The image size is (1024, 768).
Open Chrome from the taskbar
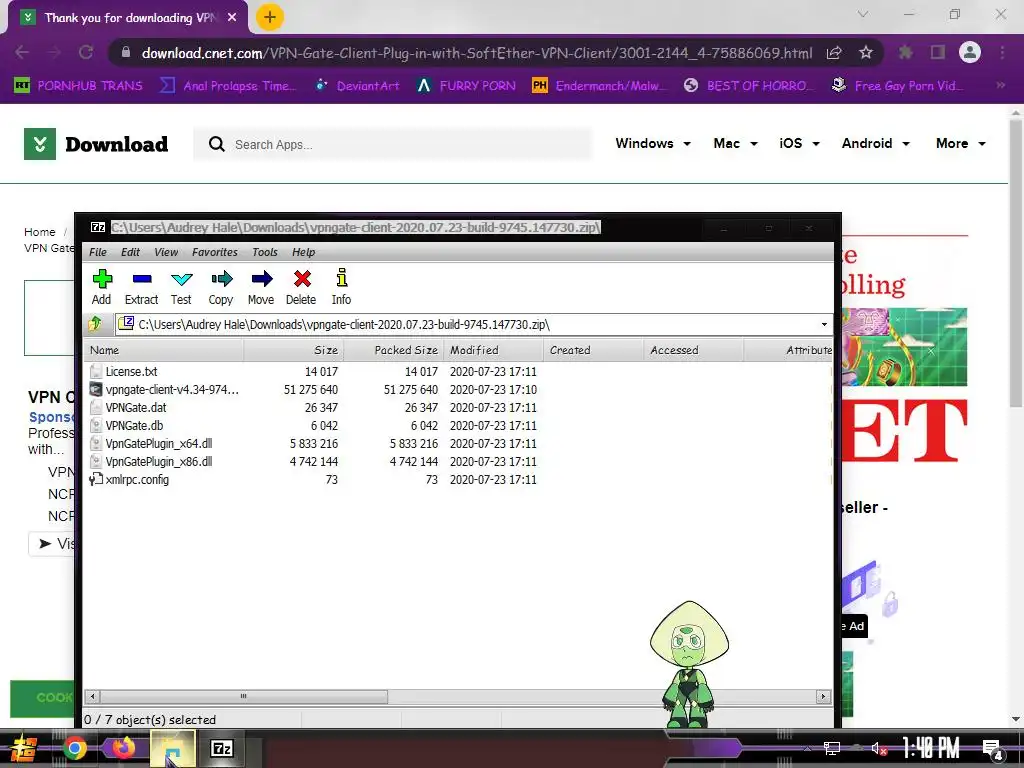click(x=75, y=748)
